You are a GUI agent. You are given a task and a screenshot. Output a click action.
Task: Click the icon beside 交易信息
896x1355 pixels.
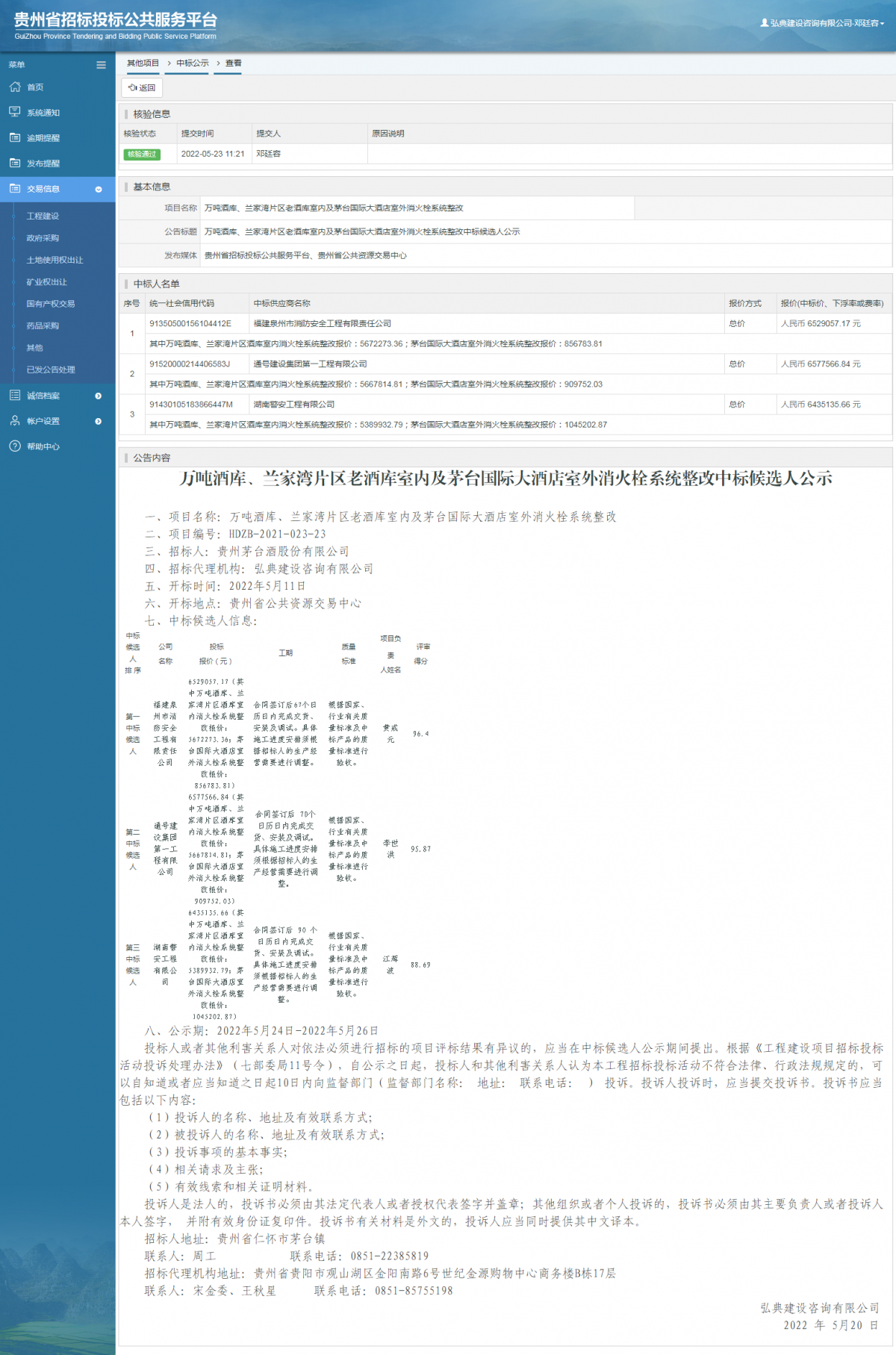click(15, 188)
